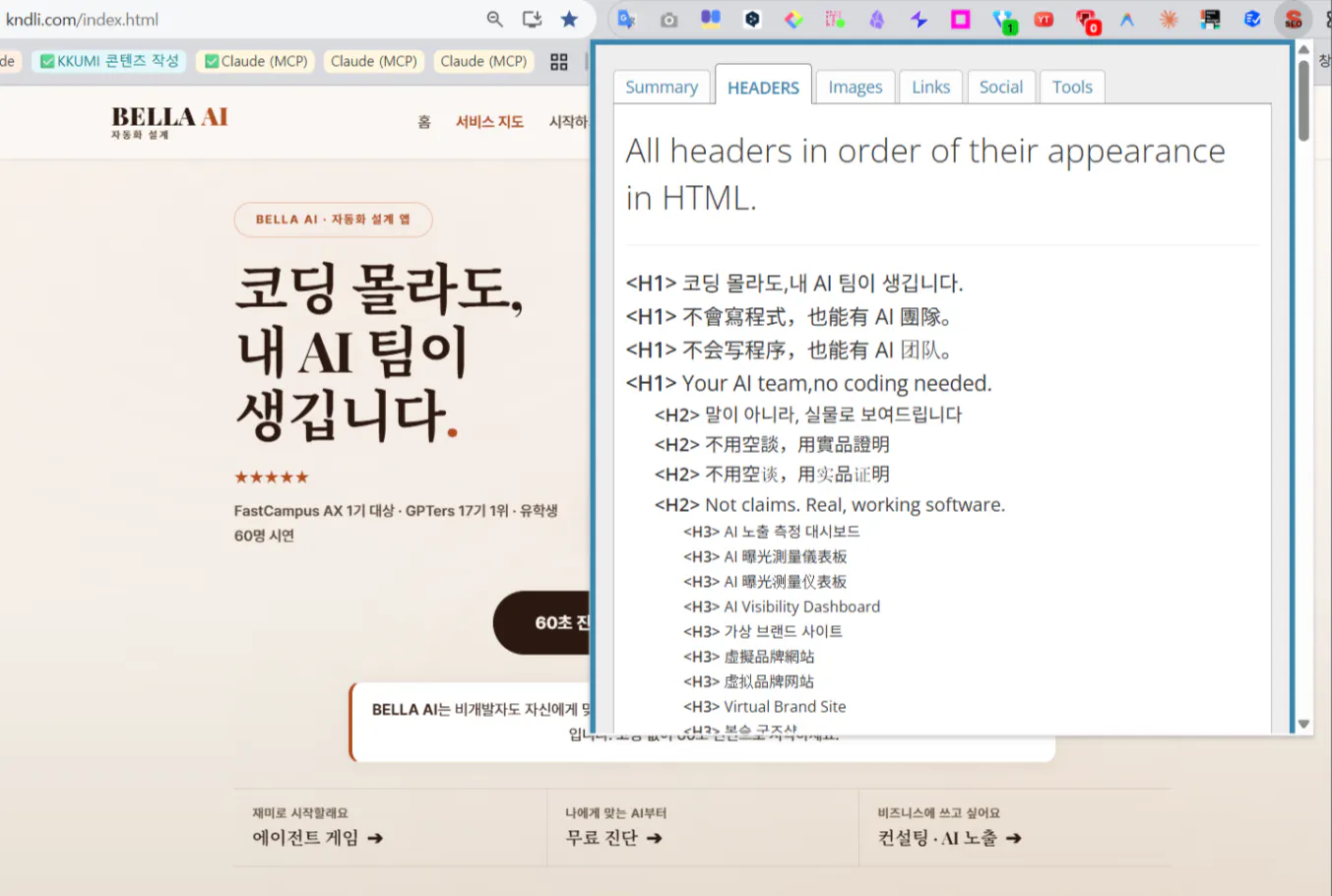Open the Tools tab
The width and height of the screenshot is (1332, 896).
tap(1072, 88)
